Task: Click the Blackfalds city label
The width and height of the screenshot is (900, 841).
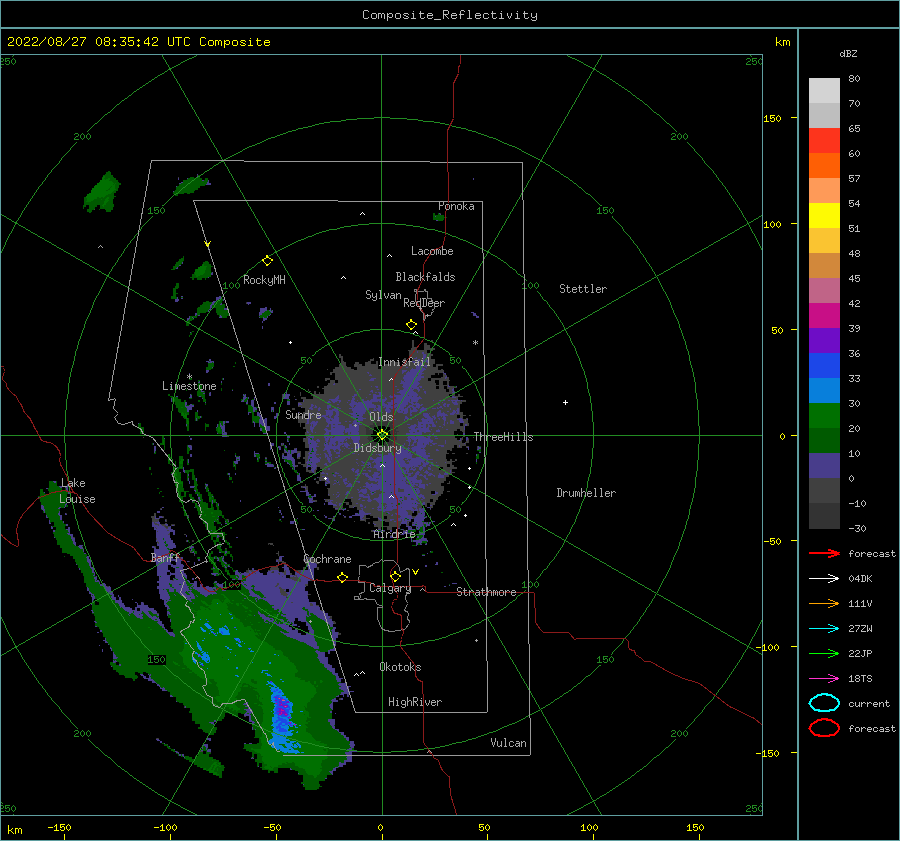Action: tap(425, 277)
